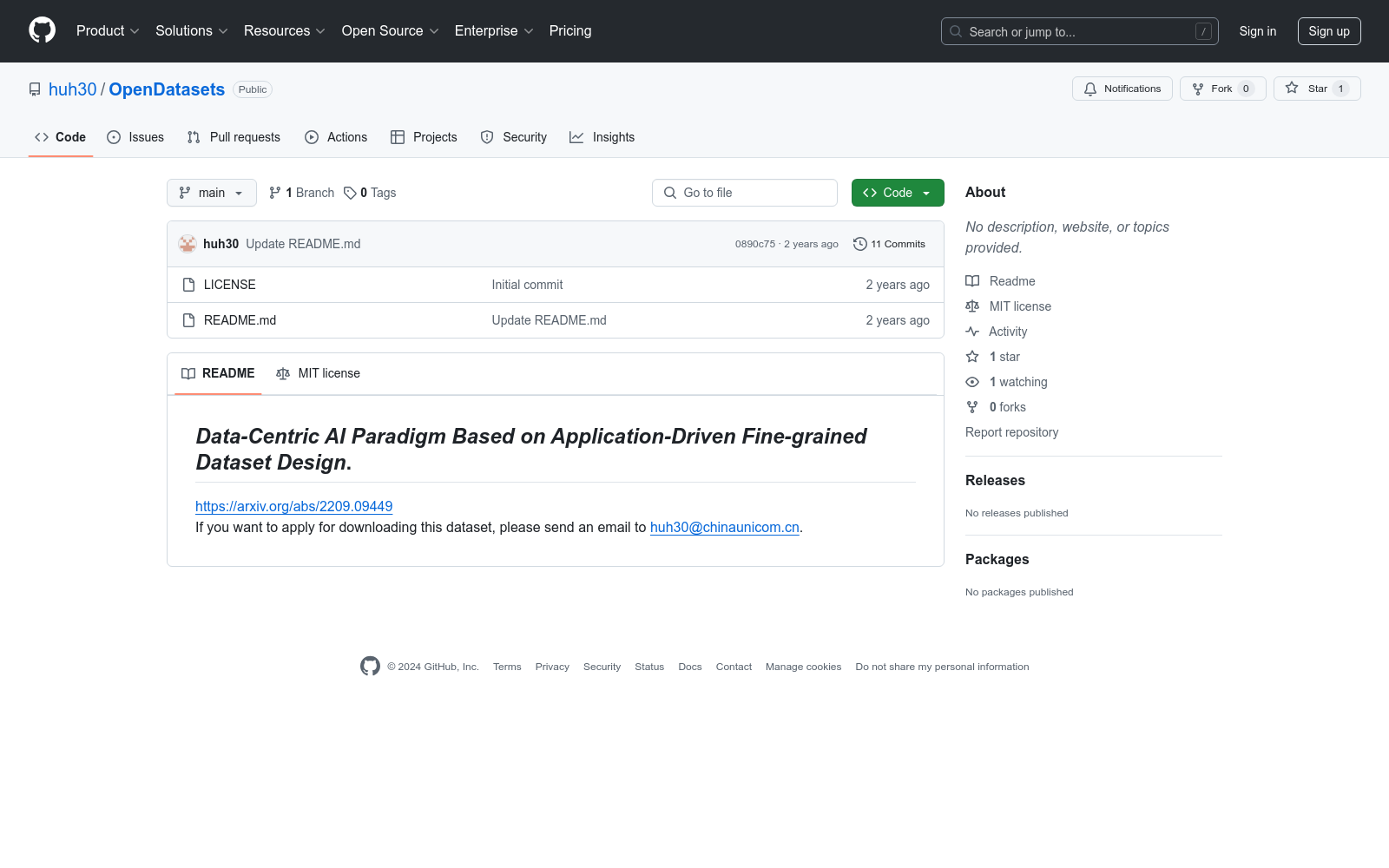The height and width of the screenshot is (868, 1389).
Task: Expand the Solutions menu
Action: [192, 30]
